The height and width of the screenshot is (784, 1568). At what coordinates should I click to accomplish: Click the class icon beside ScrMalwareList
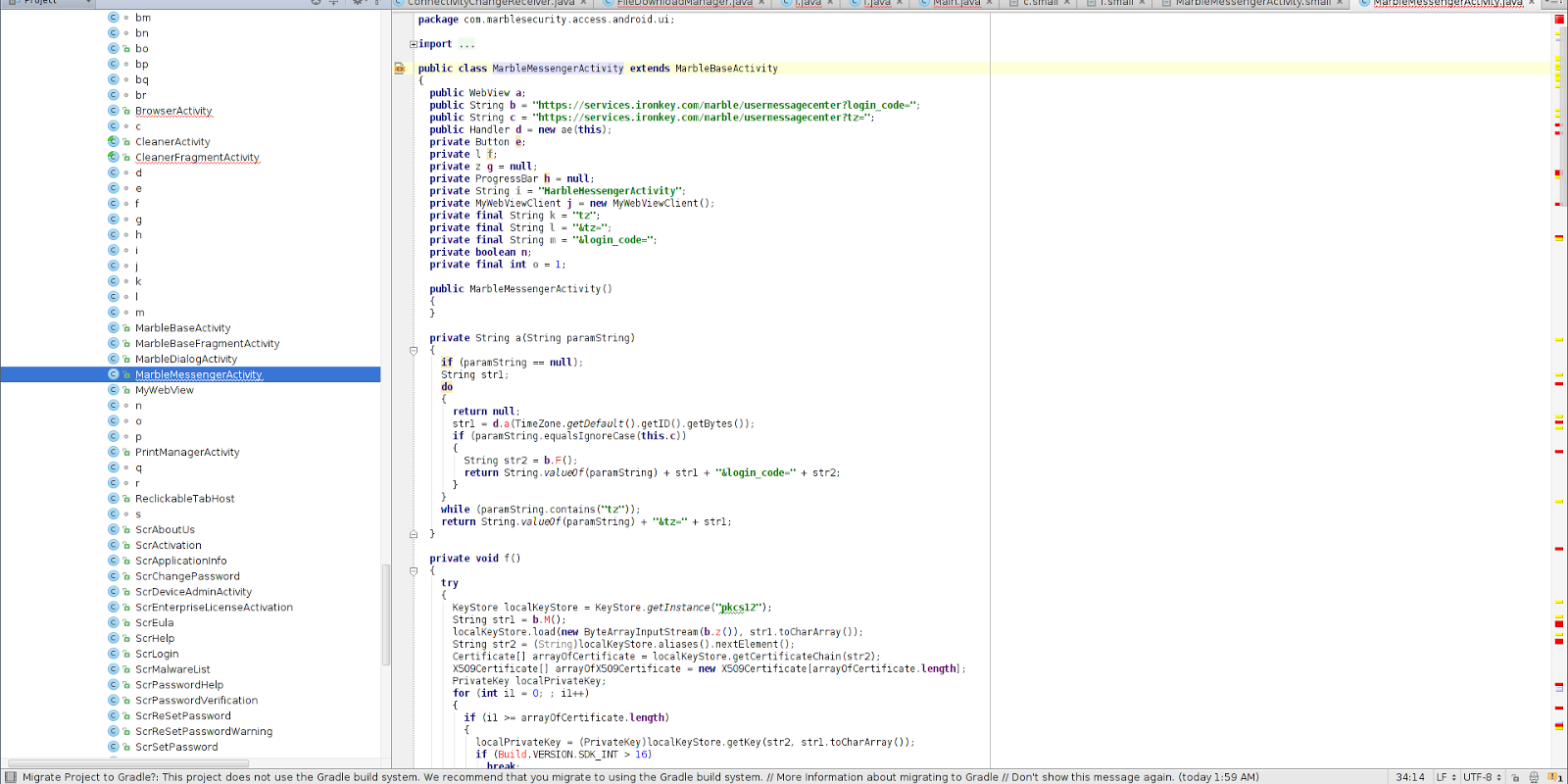(113, 669)
